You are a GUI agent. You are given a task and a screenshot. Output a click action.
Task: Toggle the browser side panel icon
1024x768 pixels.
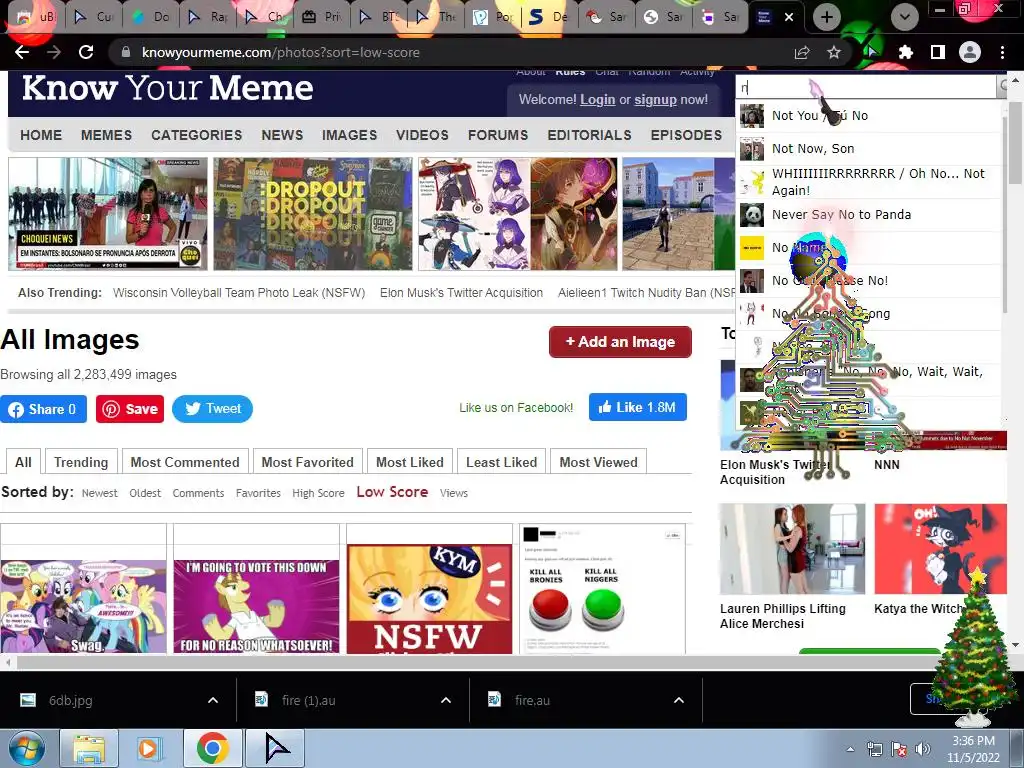pos(938,52)
